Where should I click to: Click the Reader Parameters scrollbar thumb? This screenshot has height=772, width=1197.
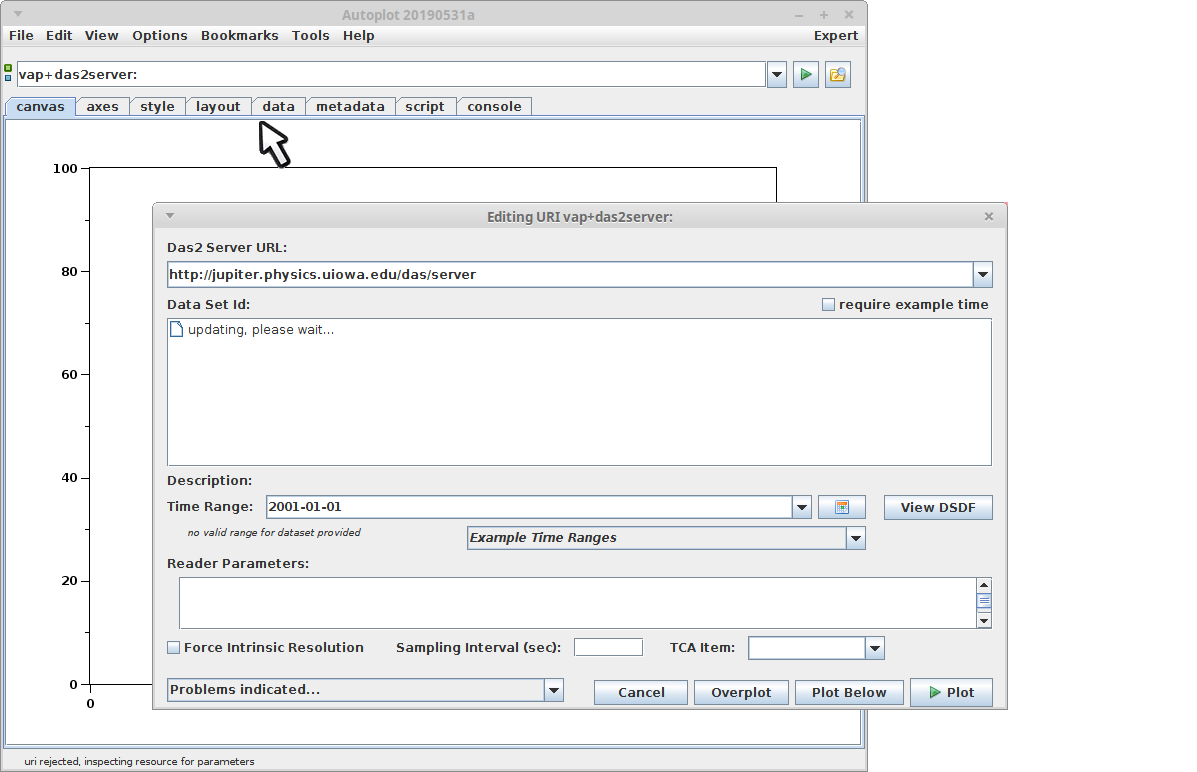coord(984,601)
